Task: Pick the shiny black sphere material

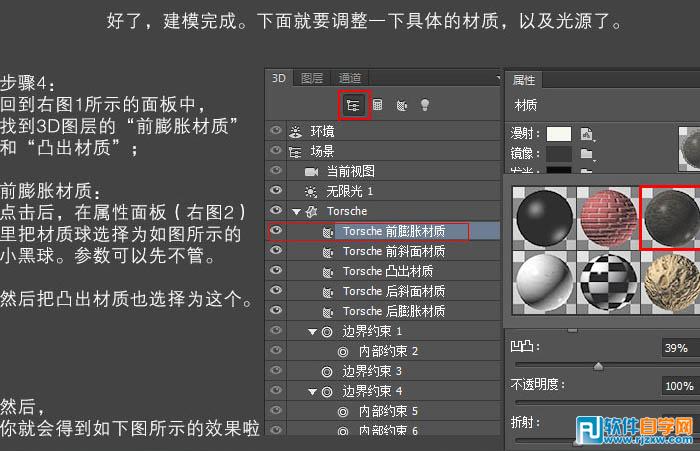Action: point(544,218)
